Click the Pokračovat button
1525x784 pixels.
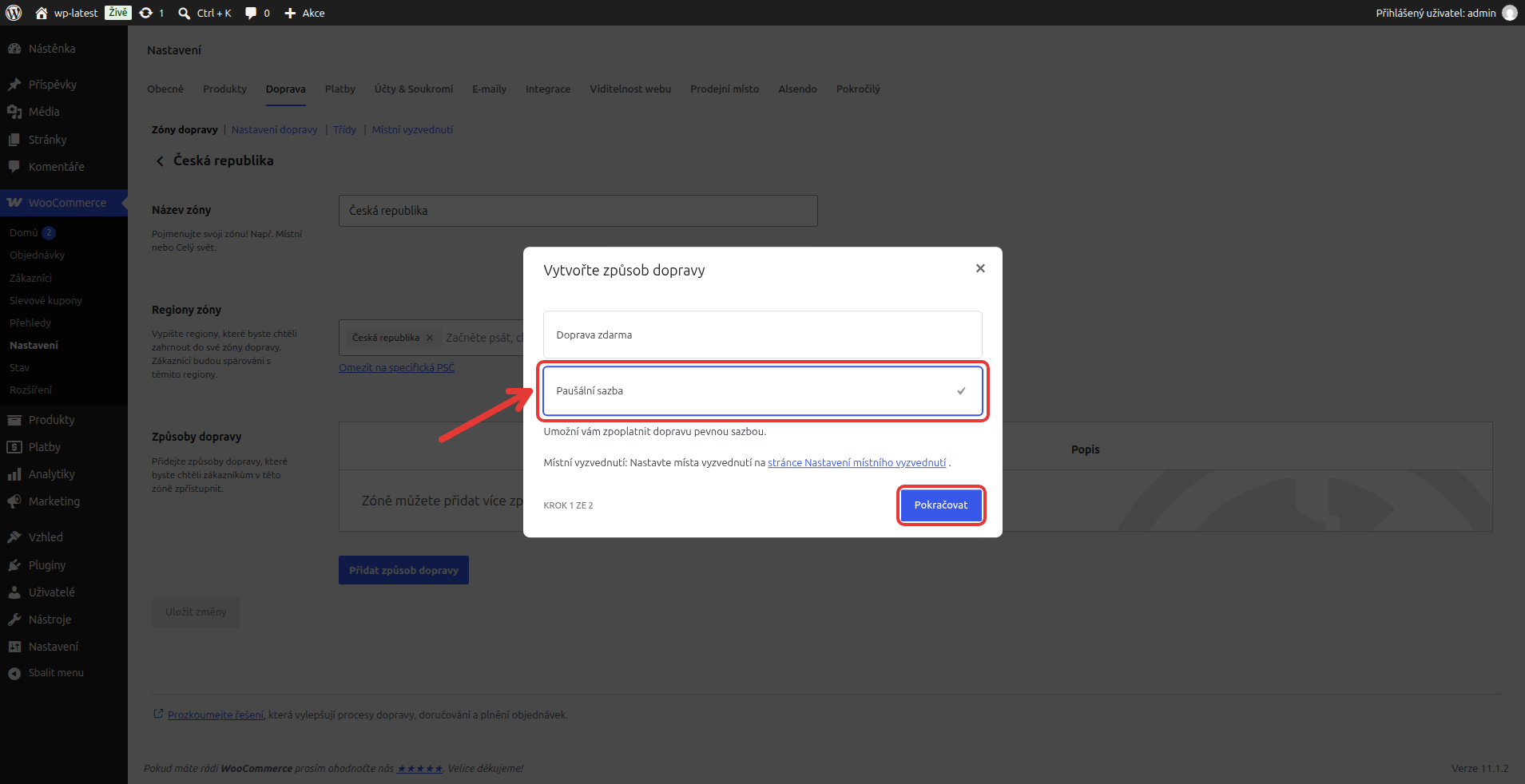click(941, 505)
